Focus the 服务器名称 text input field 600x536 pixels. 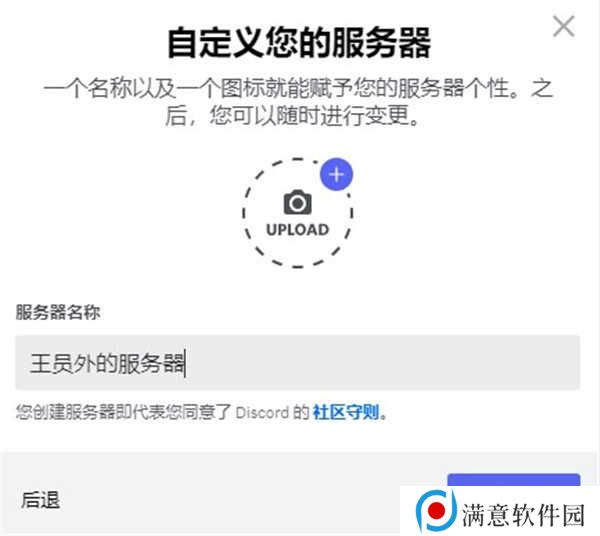[298, 363]
